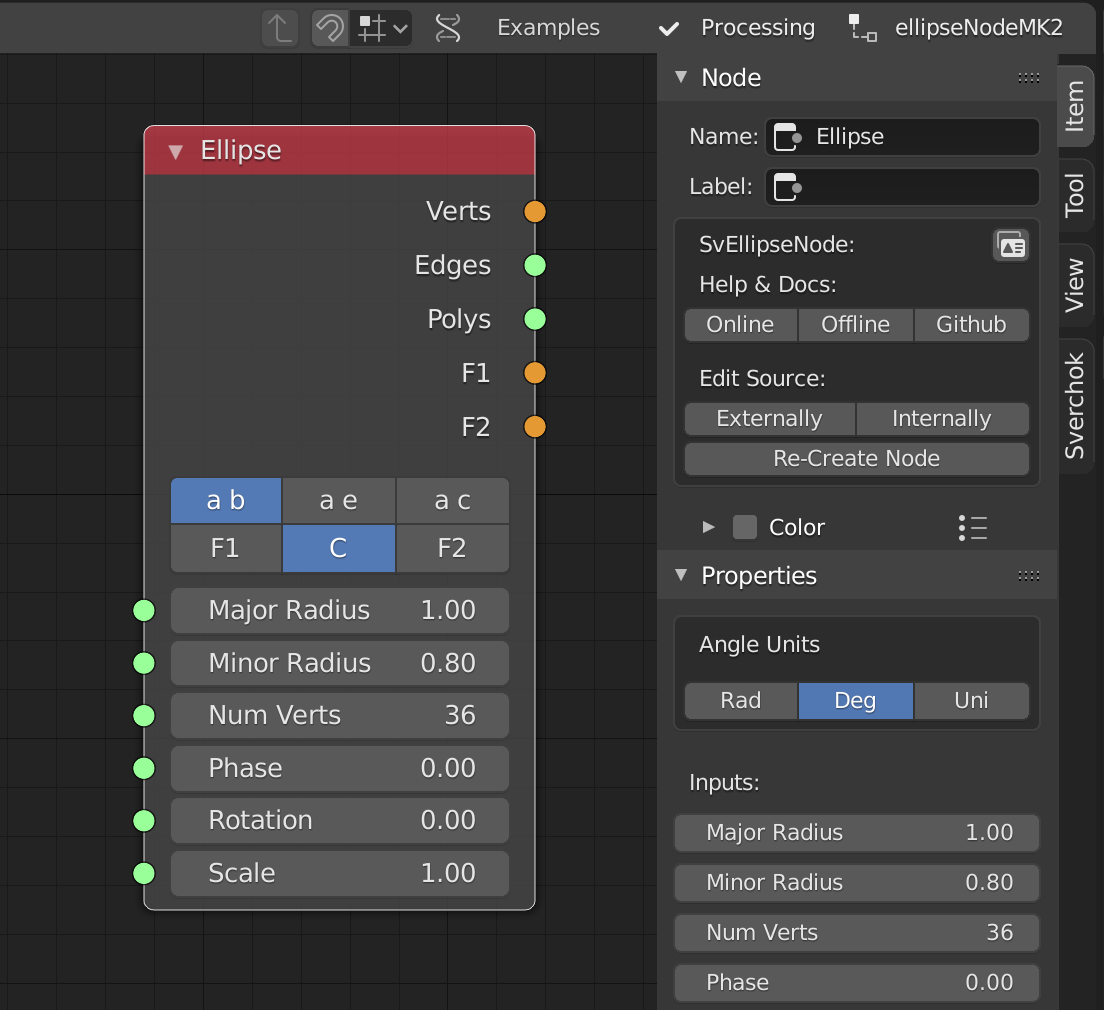Click the Verts output socket
The image size is (1104, 1010).
click(x=535, y=211)
